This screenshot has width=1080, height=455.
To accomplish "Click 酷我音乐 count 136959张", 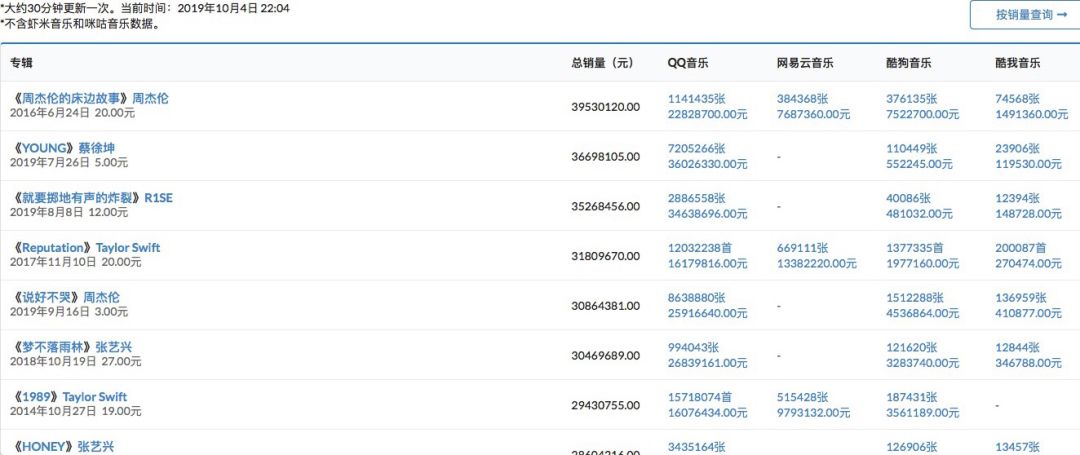I will point(1021,297).
